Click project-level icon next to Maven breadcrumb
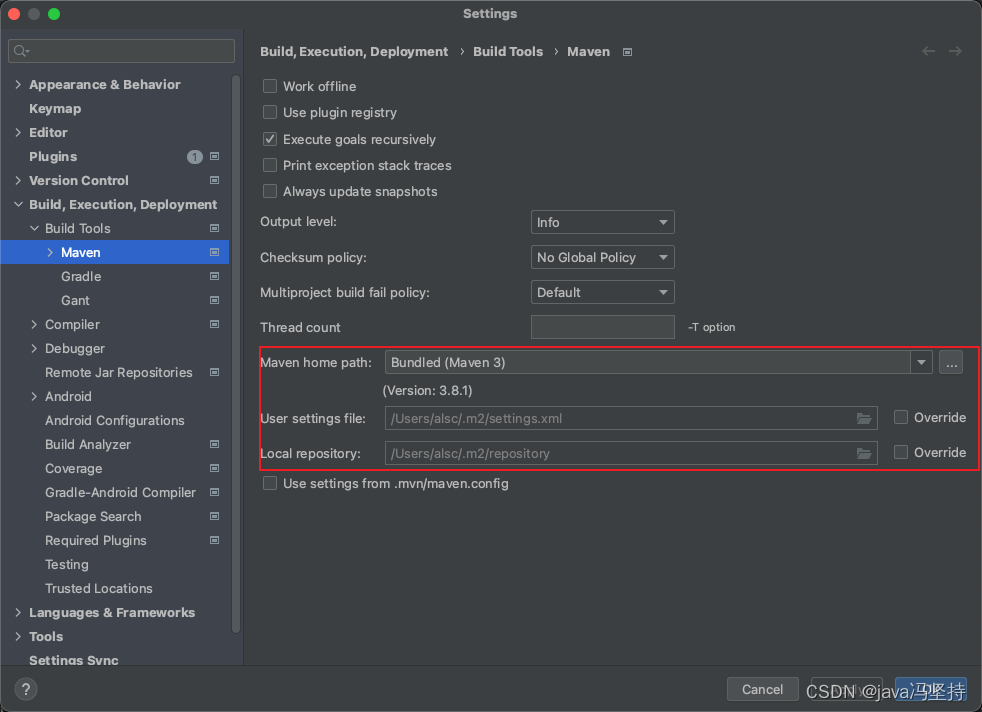The height and width of the screenshot is (712, 982). click(x=627, y=52)
